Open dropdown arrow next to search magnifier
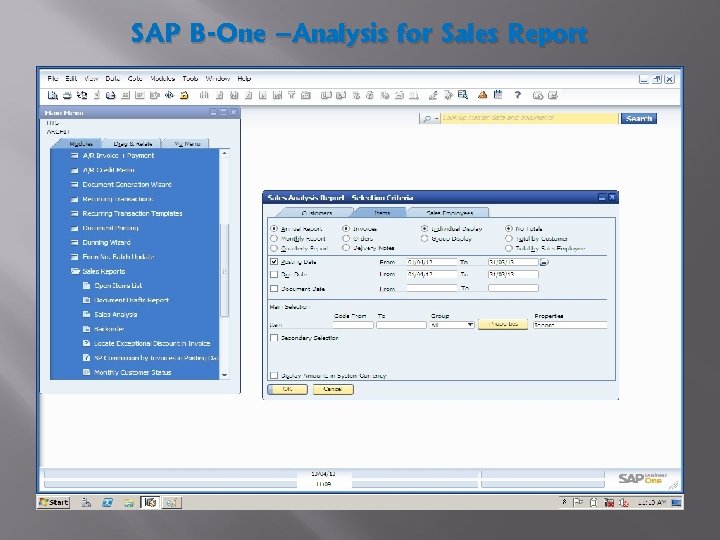 [x=436, y=119]
